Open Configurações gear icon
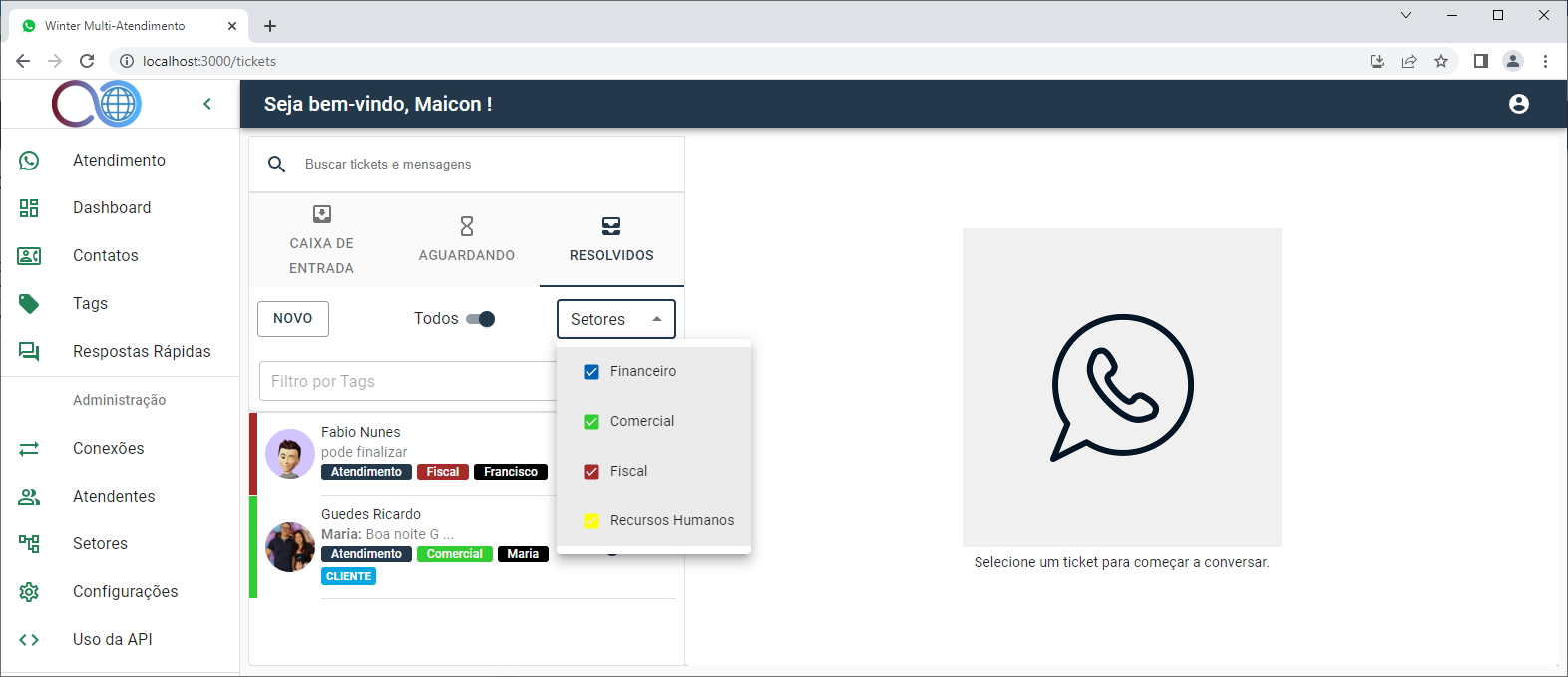The image size is (1568, 677). [29, 592]
